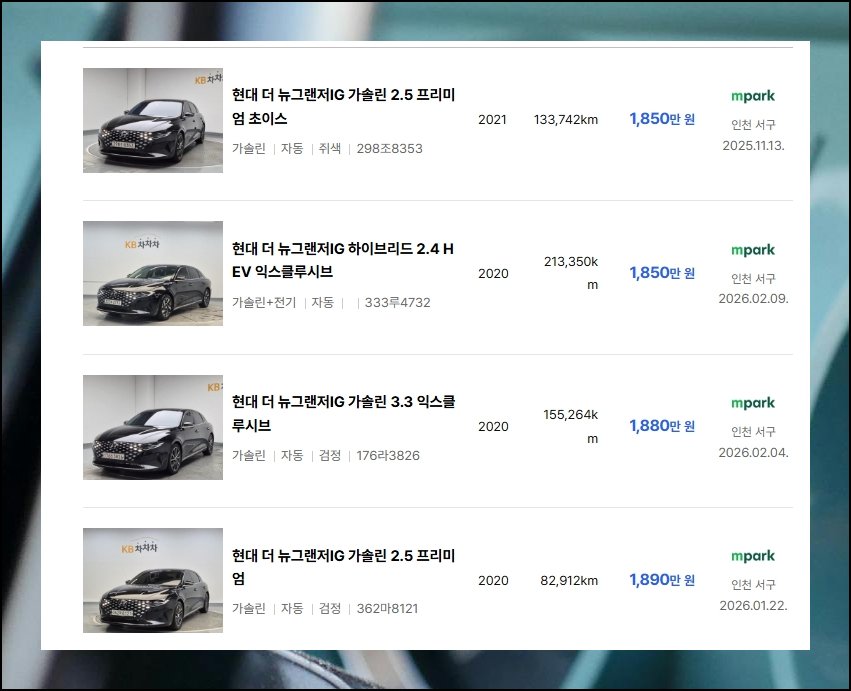Select year 2021 in first row

(492, 119)
